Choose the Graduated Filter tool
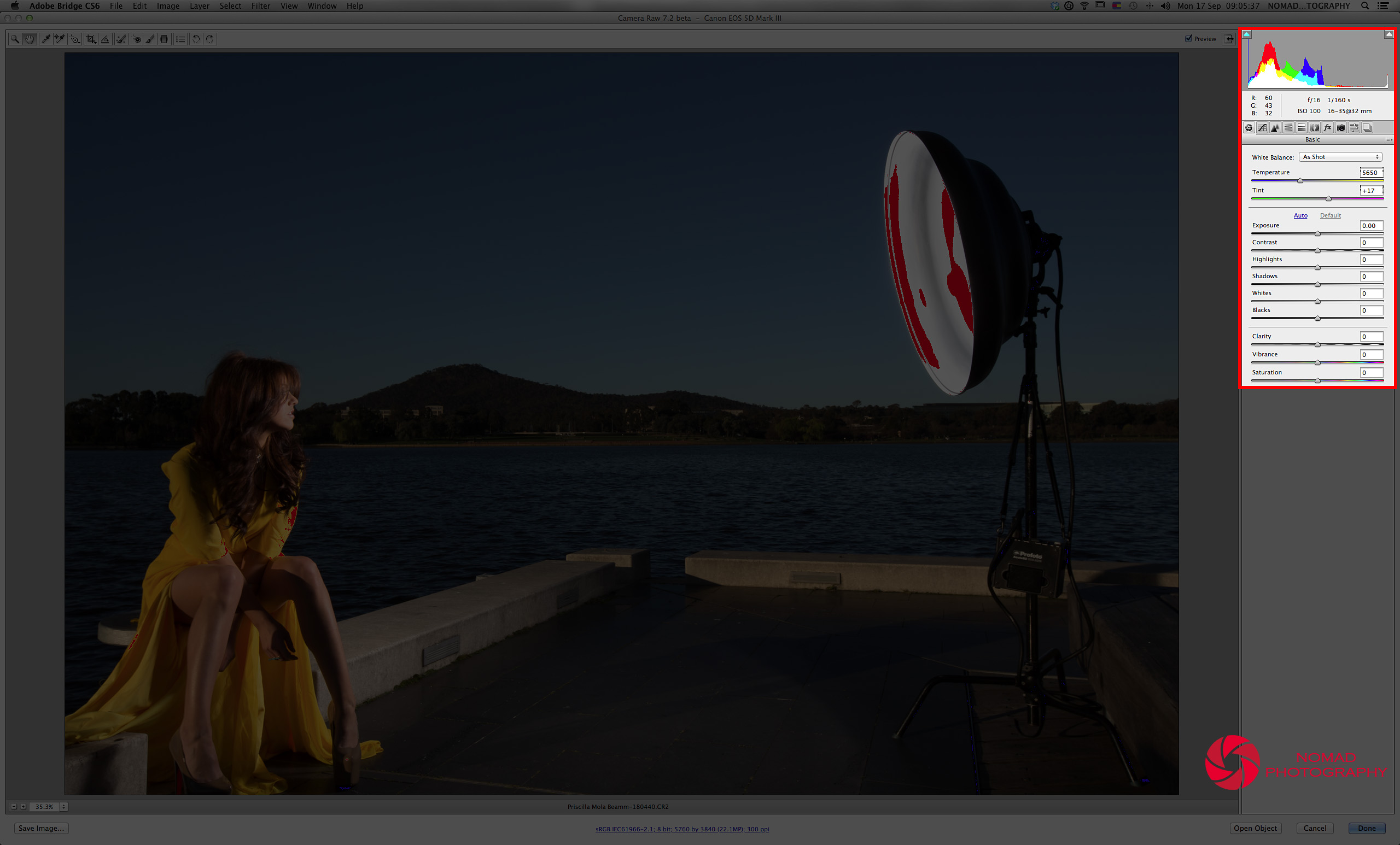The height and width of the screenshot is (845, 1400). coord(164,39)
